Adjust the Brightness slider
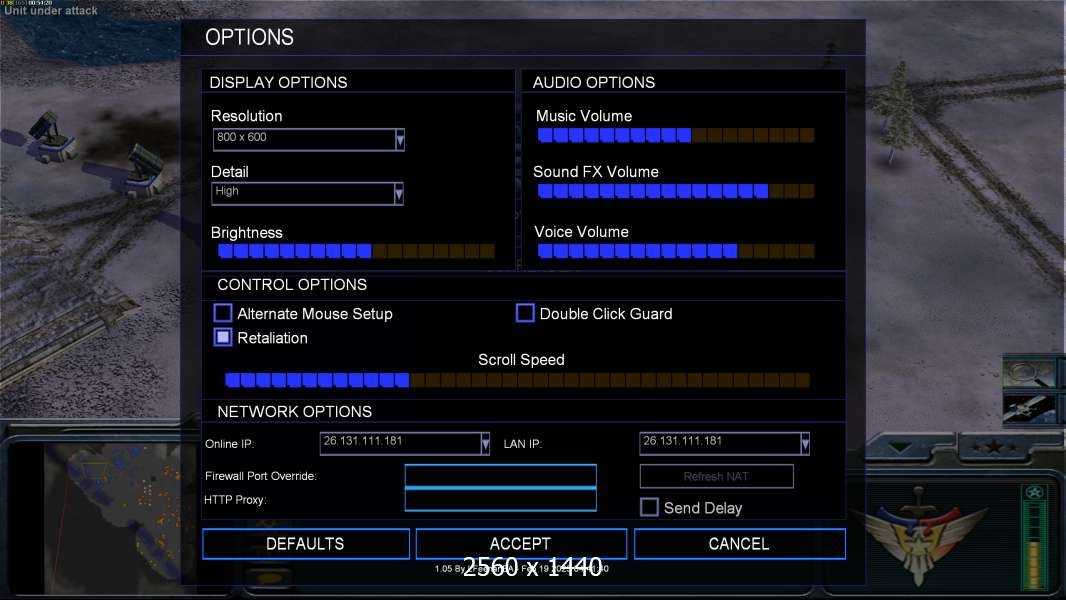Viewport: 1066px width, 600px height. (356, 251)
